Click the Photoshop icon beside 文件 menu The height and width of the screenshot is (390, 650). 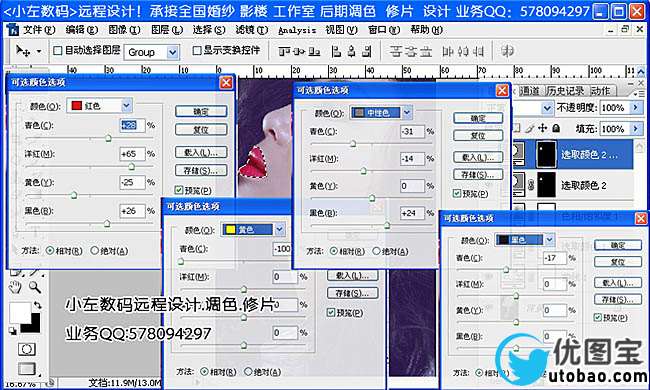13,30
